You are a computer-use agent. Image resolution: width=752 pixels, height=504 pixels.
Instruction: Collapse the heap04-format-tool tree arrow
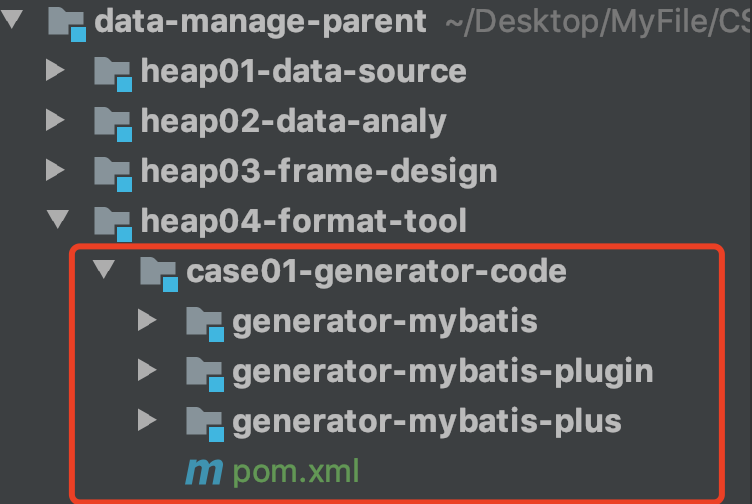pyautogui.click(x=58, y=219)
